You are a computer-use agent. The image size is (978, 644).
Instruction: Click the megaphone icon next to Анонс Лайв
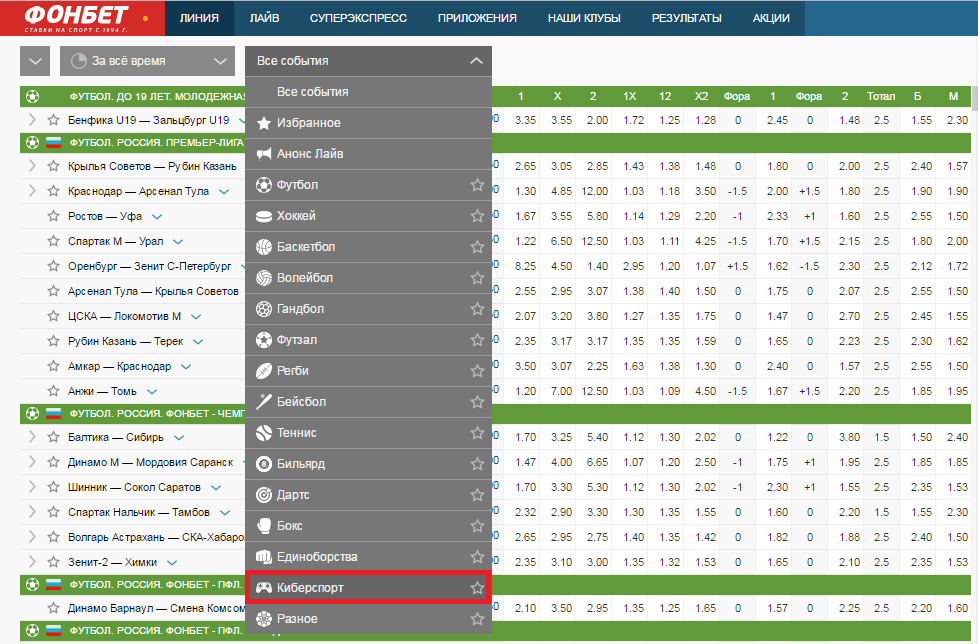(x=264, y=153)
